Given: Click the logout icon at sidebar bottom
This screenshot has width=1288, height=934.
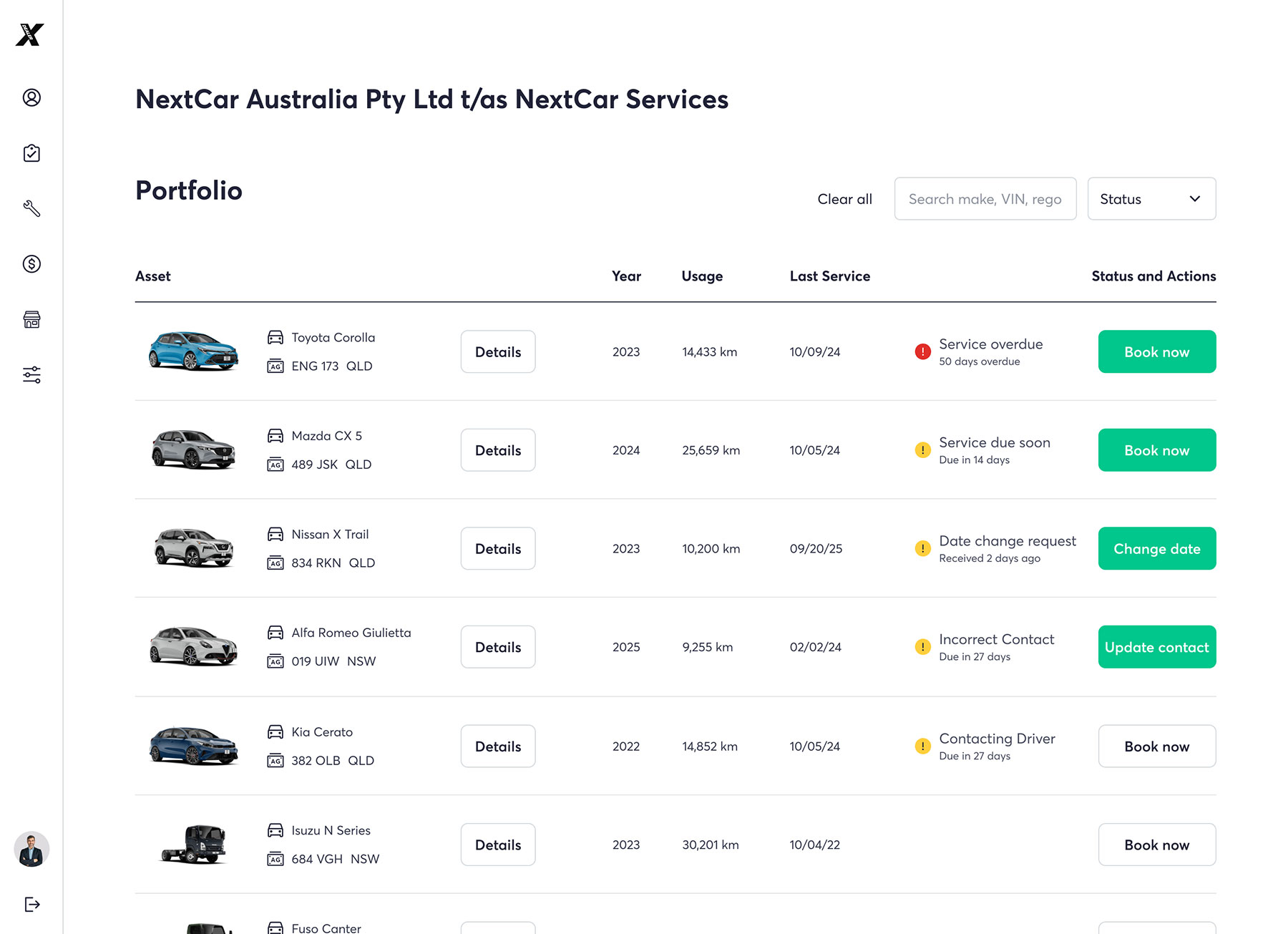Looking at the screenshot, I should pos(31,904).
